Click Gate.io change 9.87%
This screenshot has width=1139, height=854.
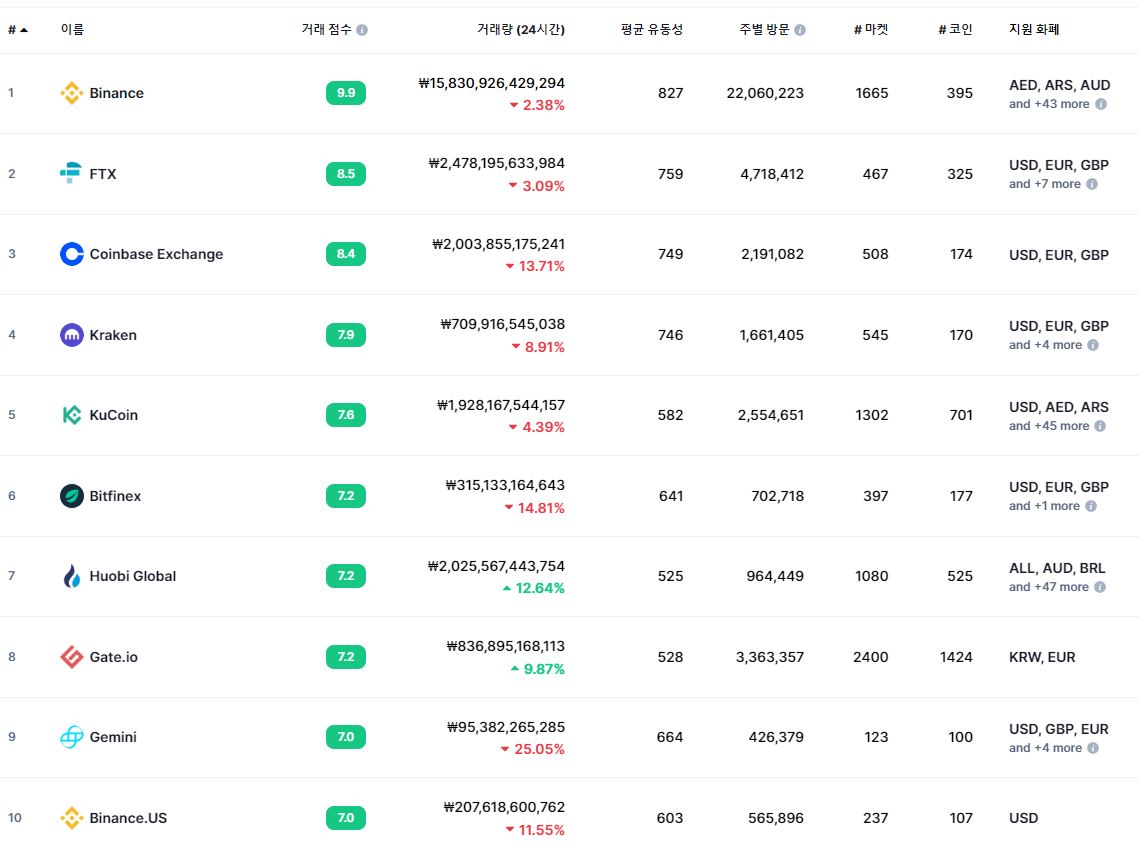[x=538, y=669]
